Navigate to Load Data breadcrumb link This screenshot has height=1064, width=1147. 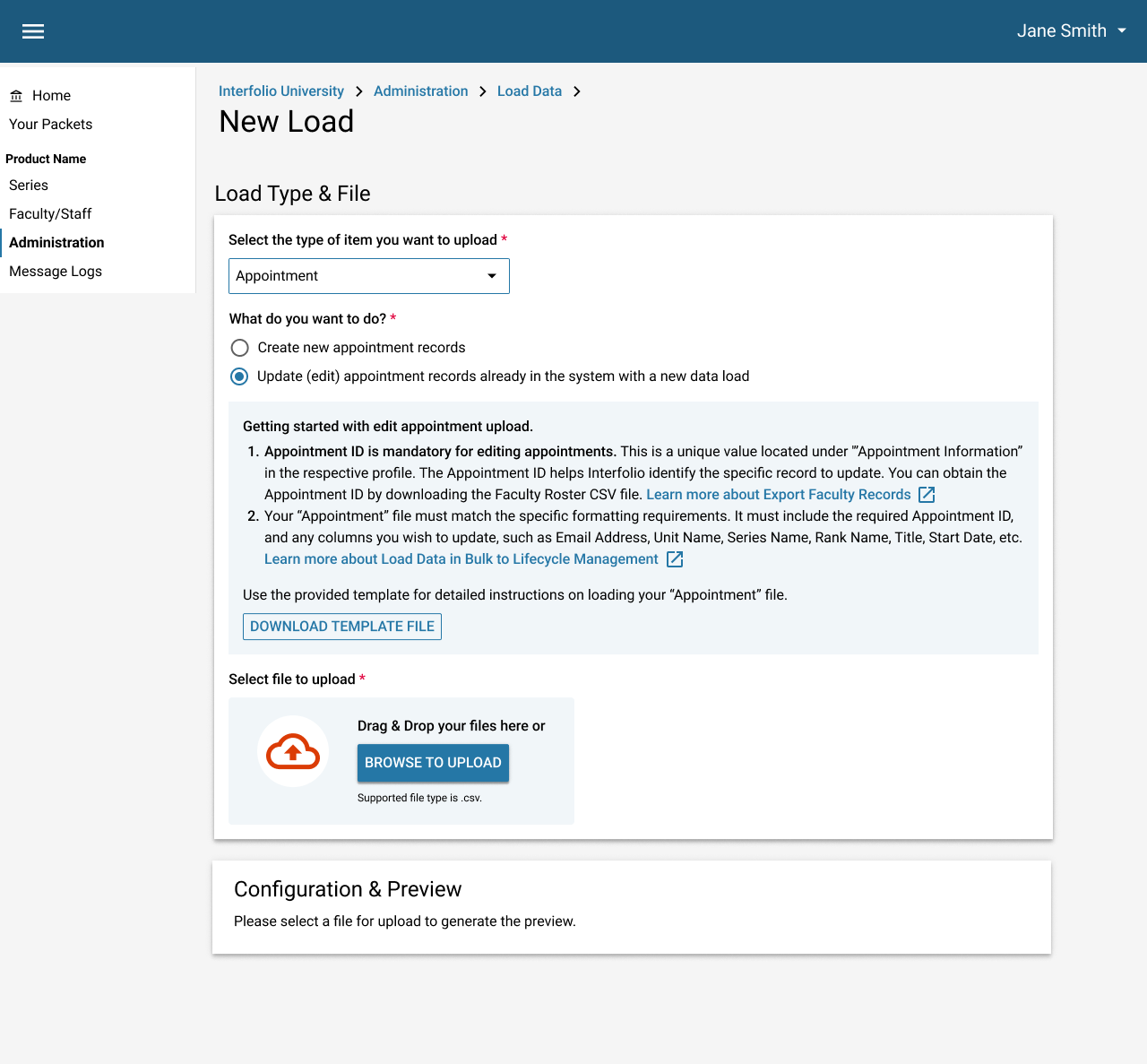pyautogui.click(x=530, y=91)
